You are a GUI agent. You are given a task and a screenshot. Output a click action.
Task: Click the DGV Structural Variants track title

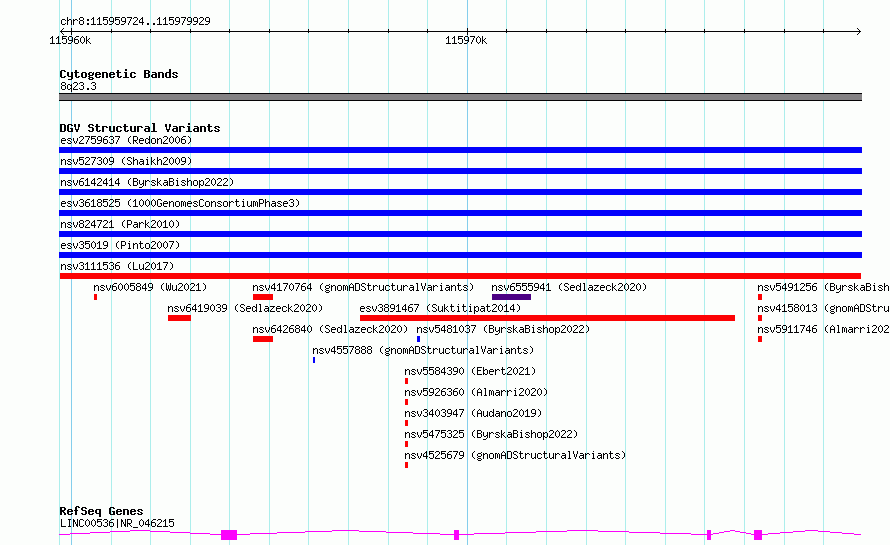tap(140, 128)
